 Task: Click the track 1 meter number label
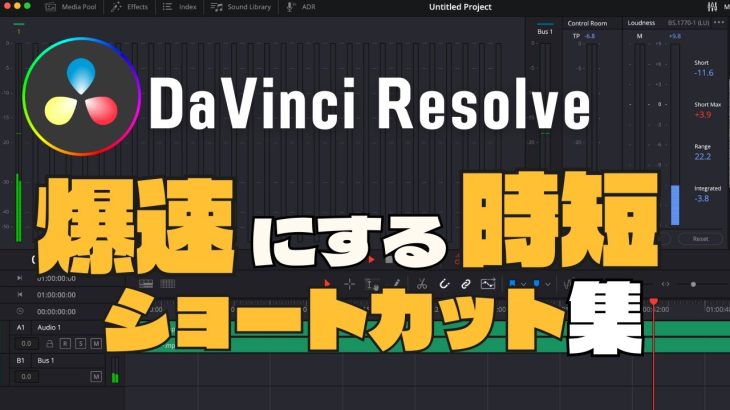pyautogui.click(x=19, y=32)
